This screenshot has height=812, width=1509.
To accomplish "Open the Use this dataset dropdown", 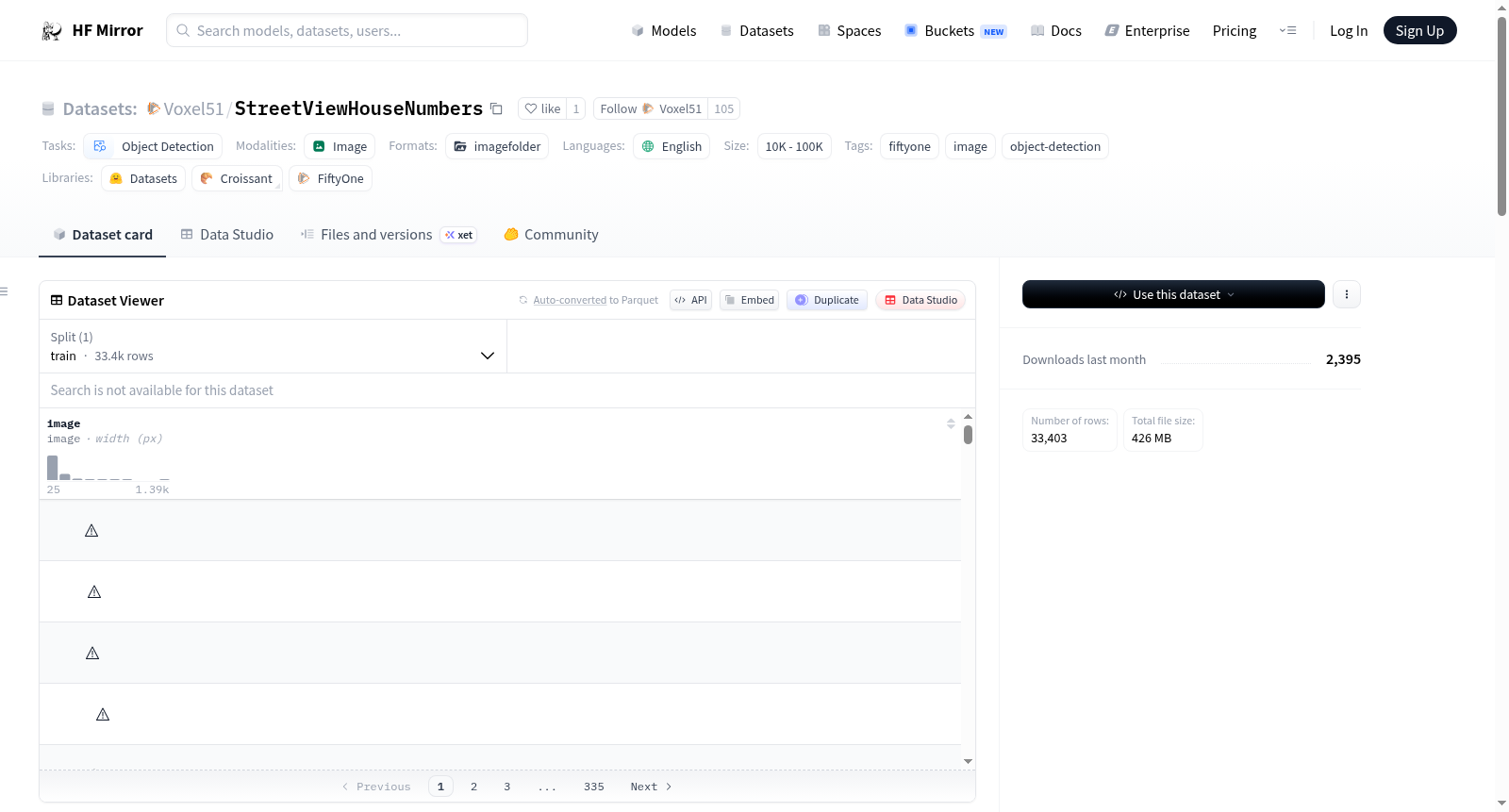I will [x=1173, y=294].
